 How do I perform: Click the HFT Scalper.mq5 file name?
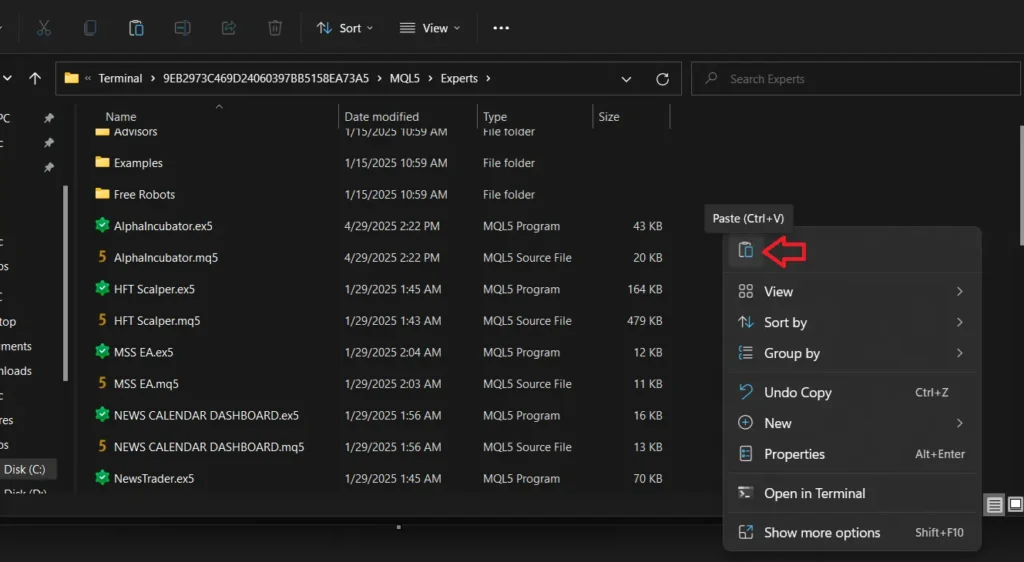(x=157, y=320)
